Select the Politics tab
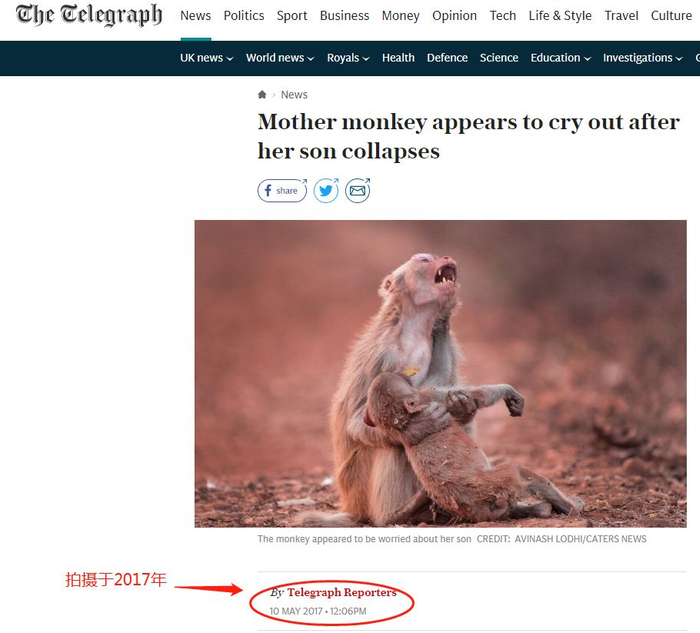 [x=244, y=16]
